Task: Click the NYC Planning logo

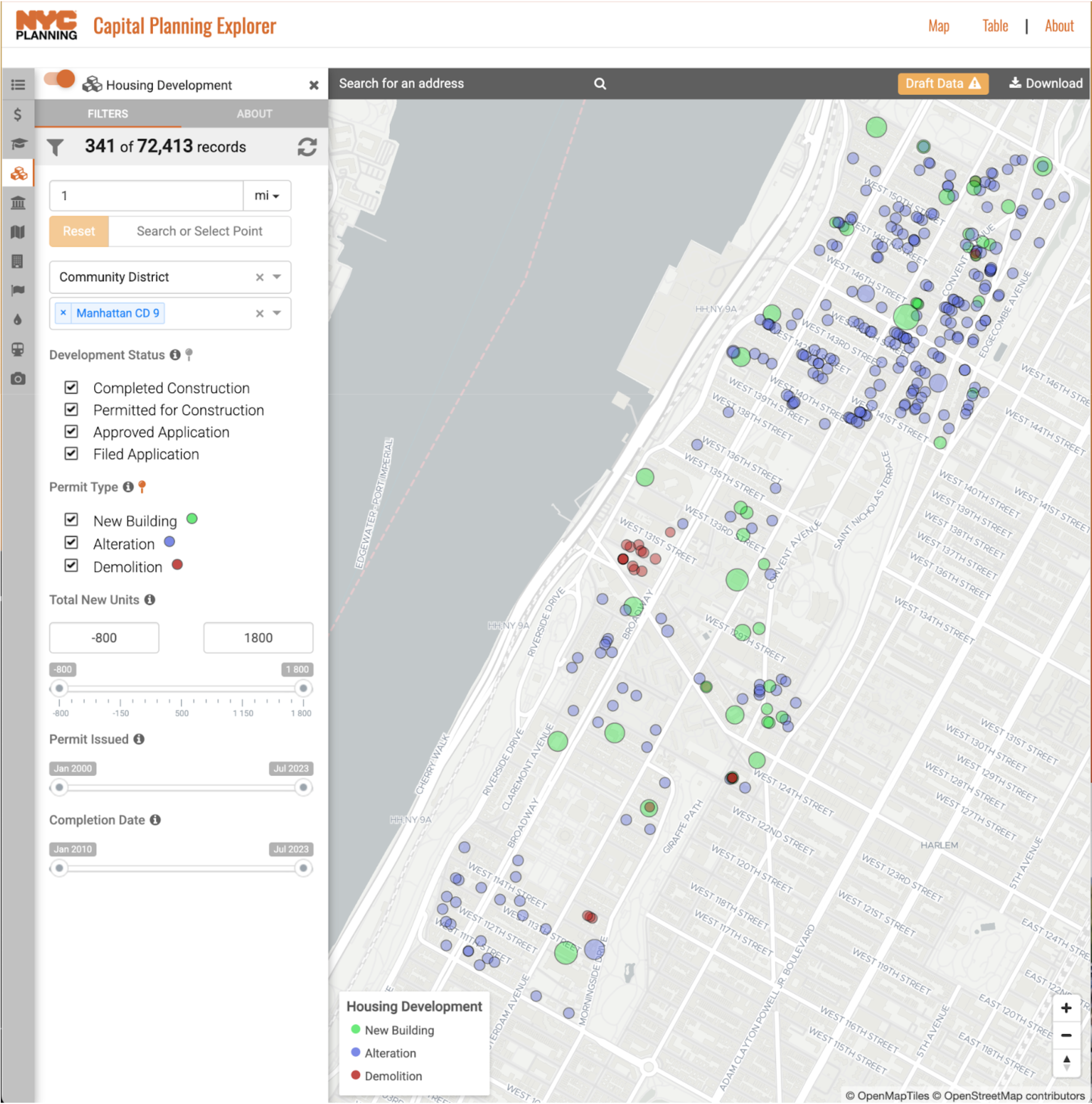Action: pos(46,26)
